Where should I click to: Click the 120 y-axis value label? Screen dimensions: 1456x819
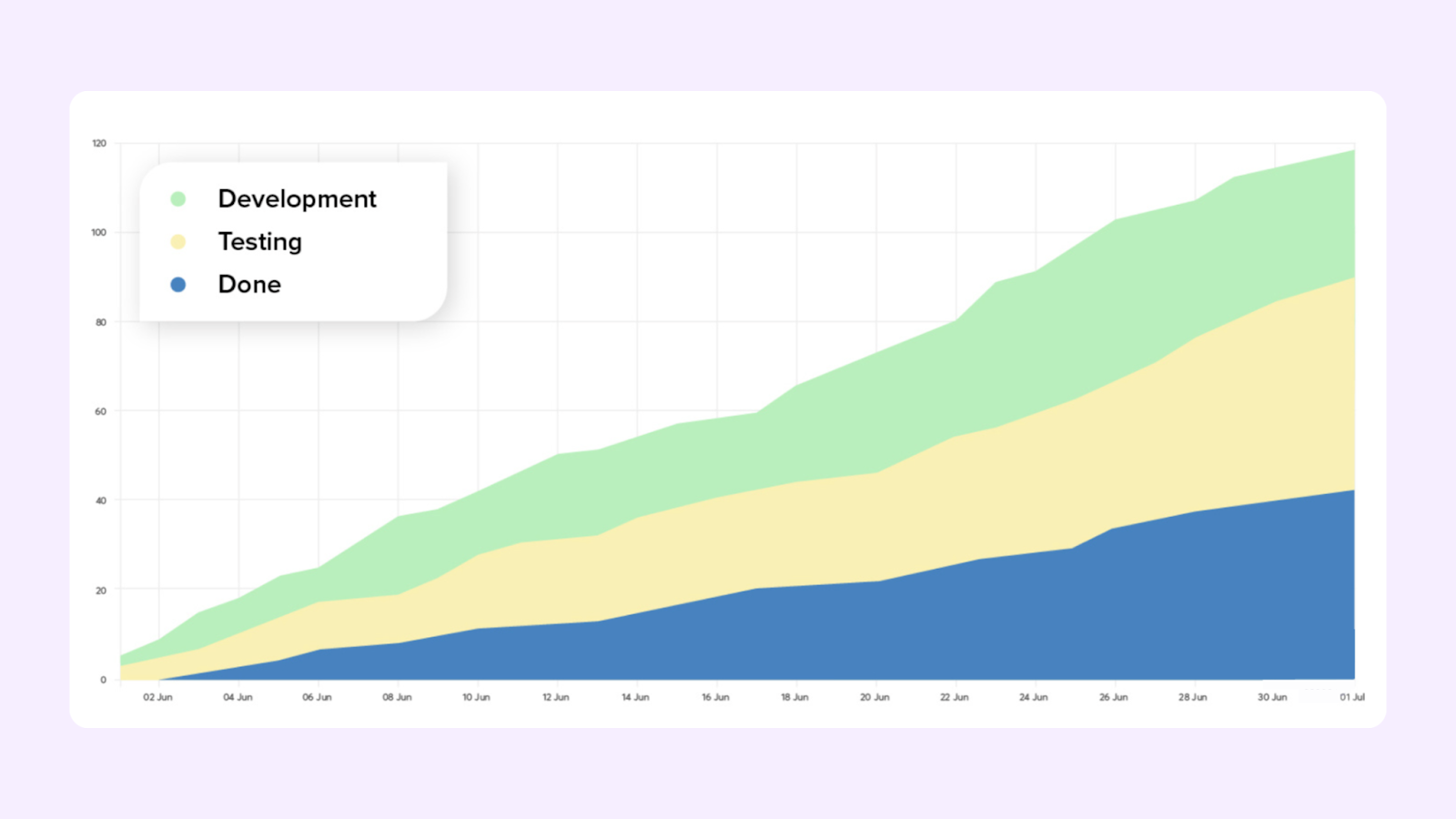pos(99,144)
